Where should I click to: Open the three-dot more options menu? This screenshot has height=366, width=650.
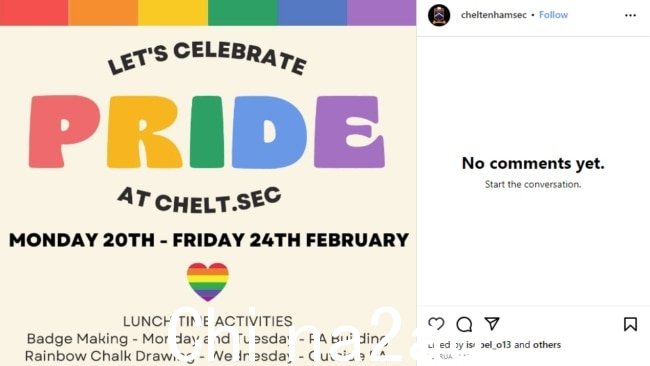[630, 15]
